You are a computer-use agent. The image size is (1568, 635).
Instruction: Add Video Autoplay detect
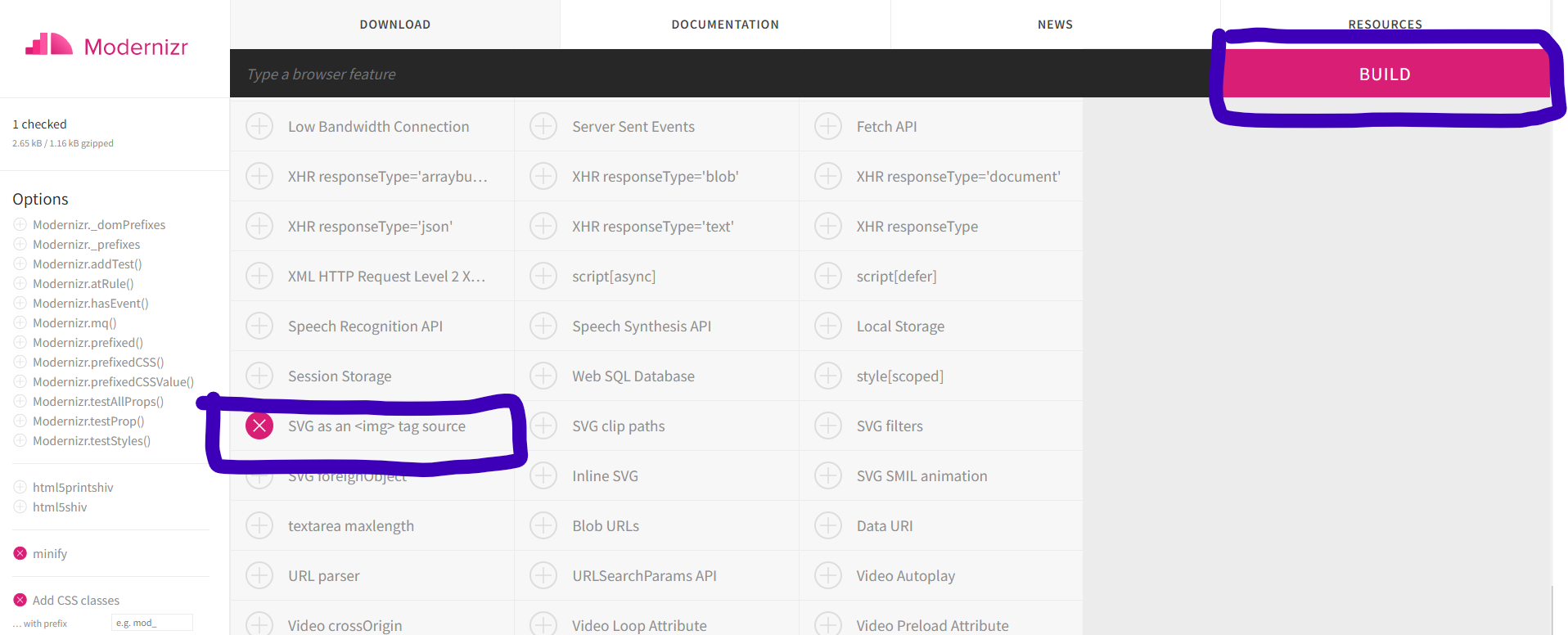point(828,576)
